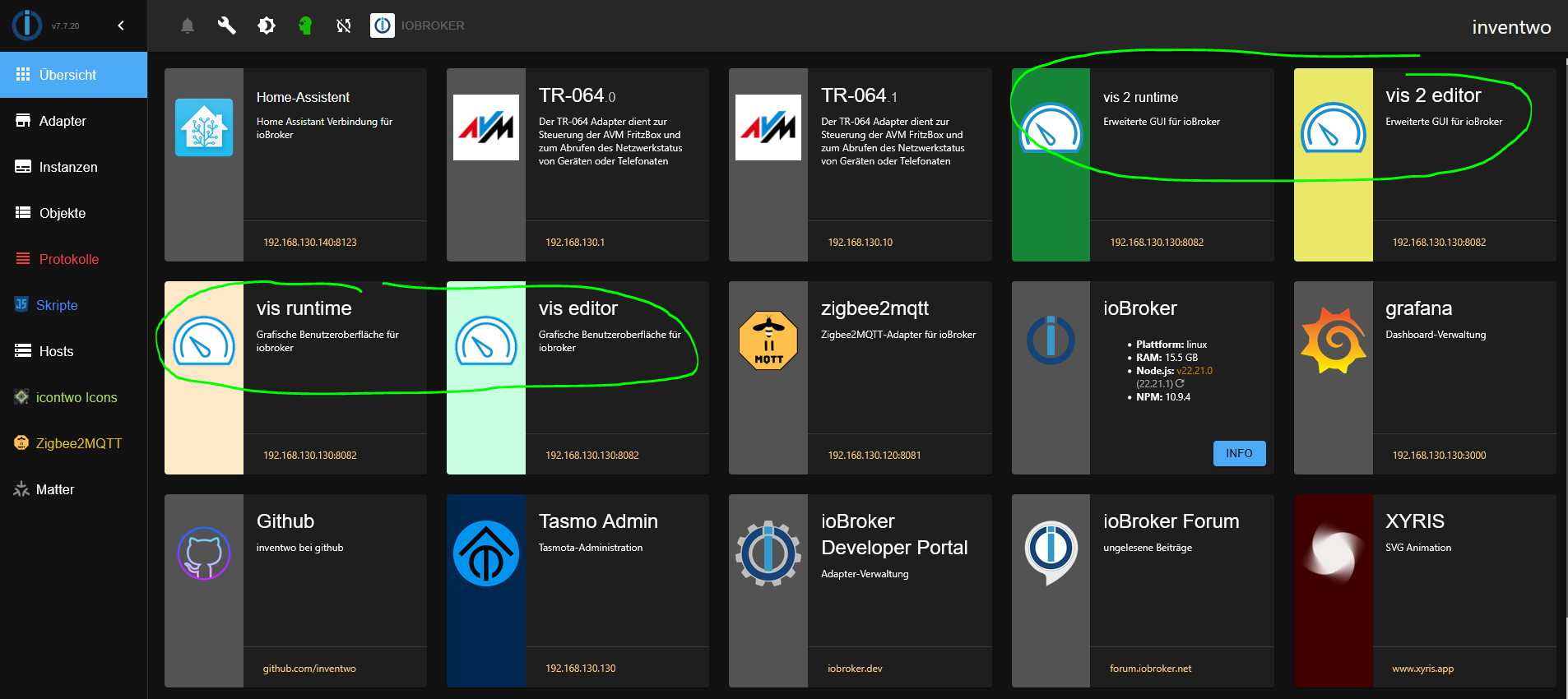Open the 192.168.130.130:3000 grafana link
The width and height of the screenshot is (1568, 699).
pos(1439,456)
